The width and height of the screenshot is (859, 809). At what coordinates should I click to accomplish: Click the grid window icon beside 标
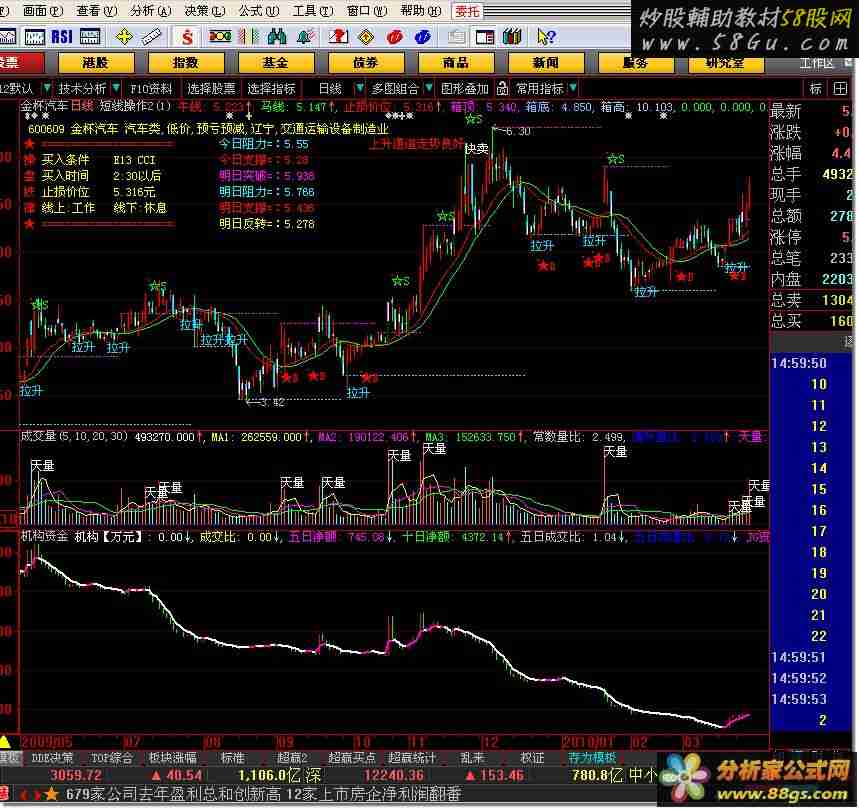tap(840, 88)
